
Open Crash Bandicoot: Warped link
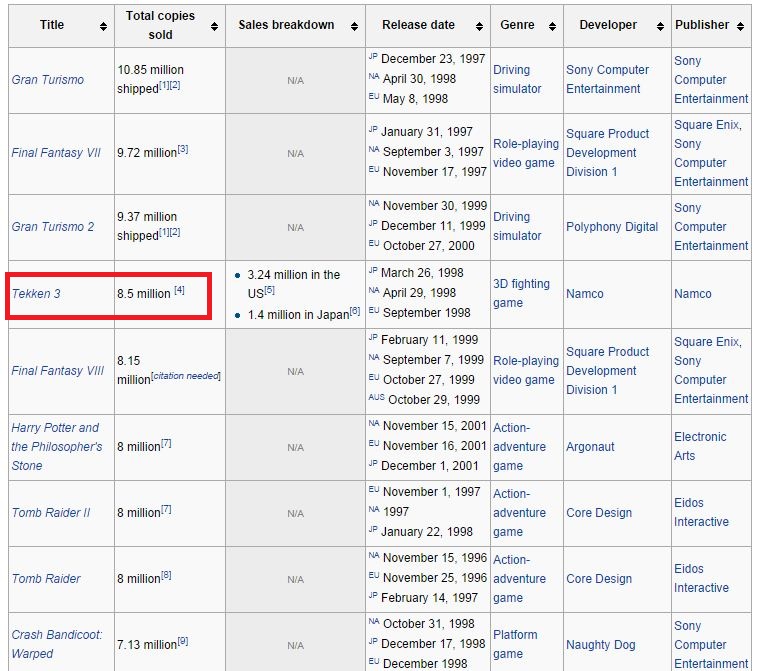pos(56,644)
